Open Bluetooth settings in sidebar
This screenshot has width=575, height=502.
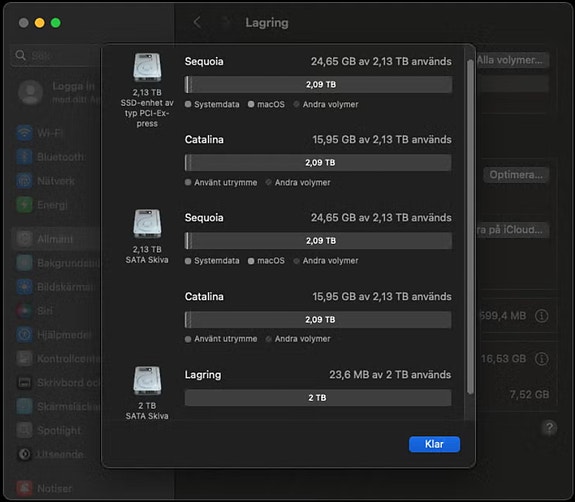point(51,157)
